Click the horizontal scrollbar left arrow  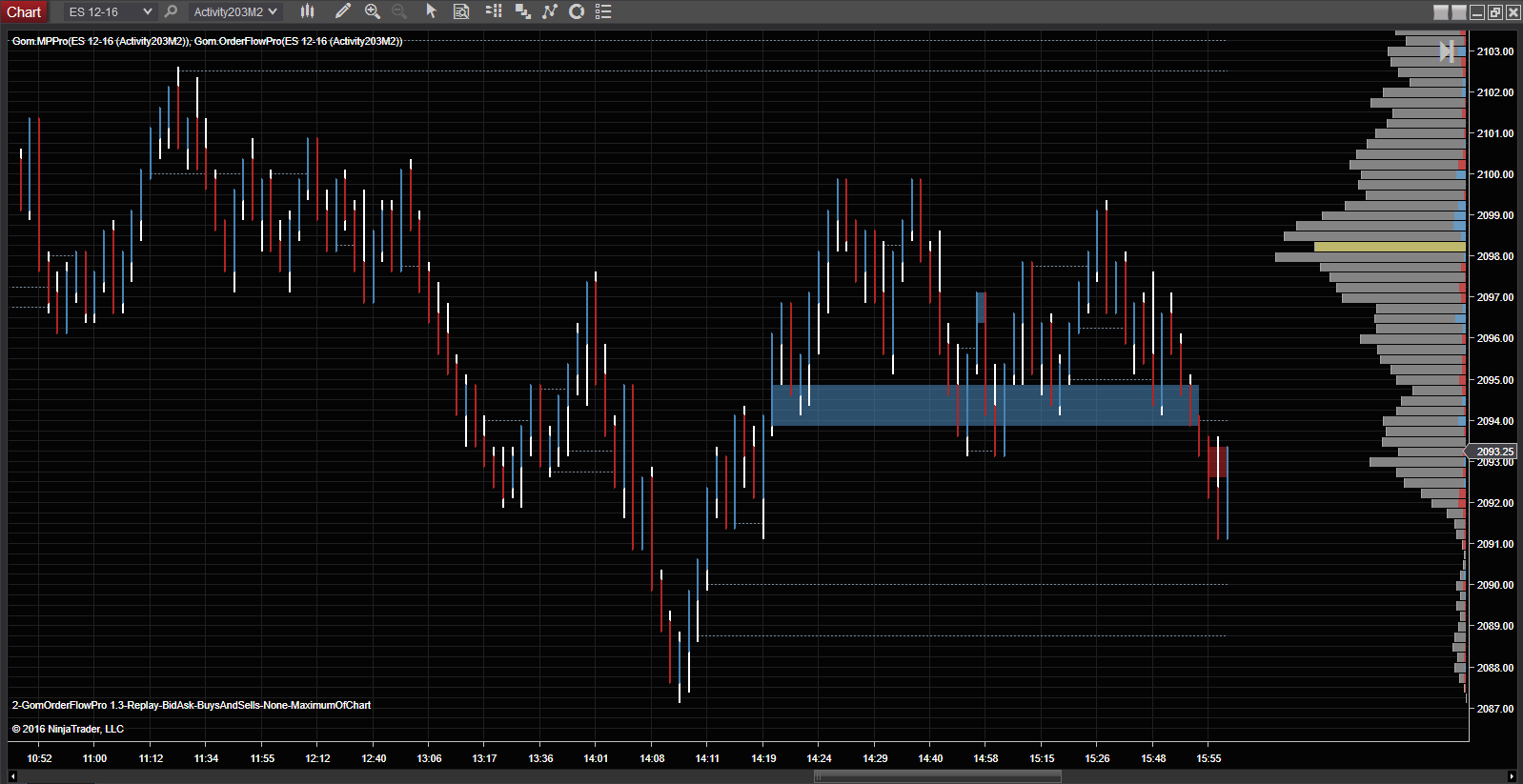click(12, 776)
